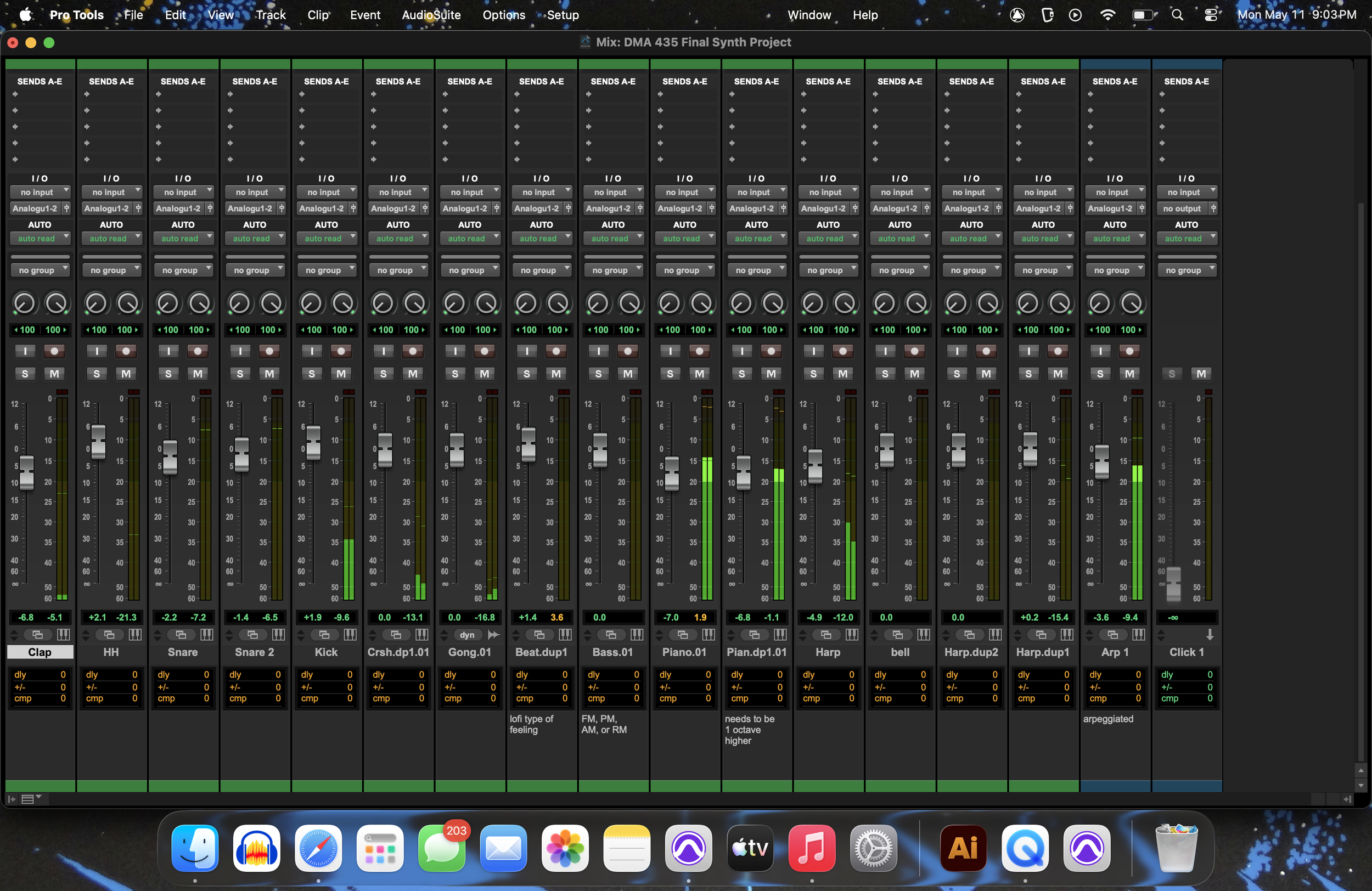Open group selector on Harp track
This screenshot has height=891, width=1372.
(828, 270)
